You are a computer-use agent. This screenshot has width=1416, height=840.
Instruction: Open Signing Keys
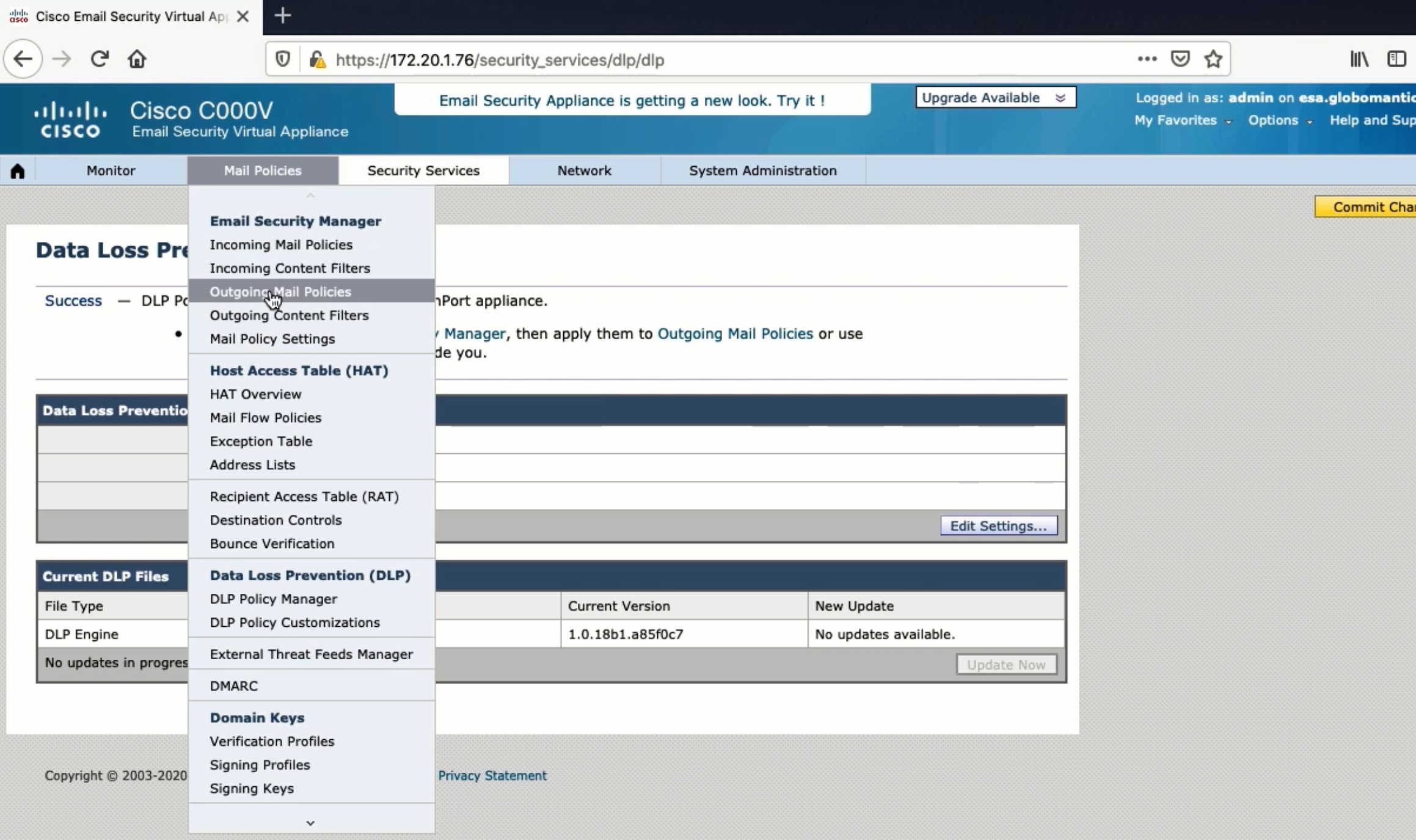tap(252, 788)
